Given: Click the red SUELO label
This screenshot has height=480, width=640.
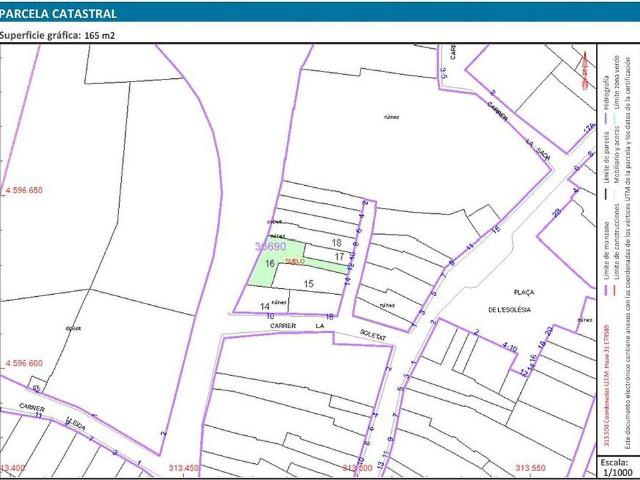Looking at the screenshot, I should click(x=295, y=261).
